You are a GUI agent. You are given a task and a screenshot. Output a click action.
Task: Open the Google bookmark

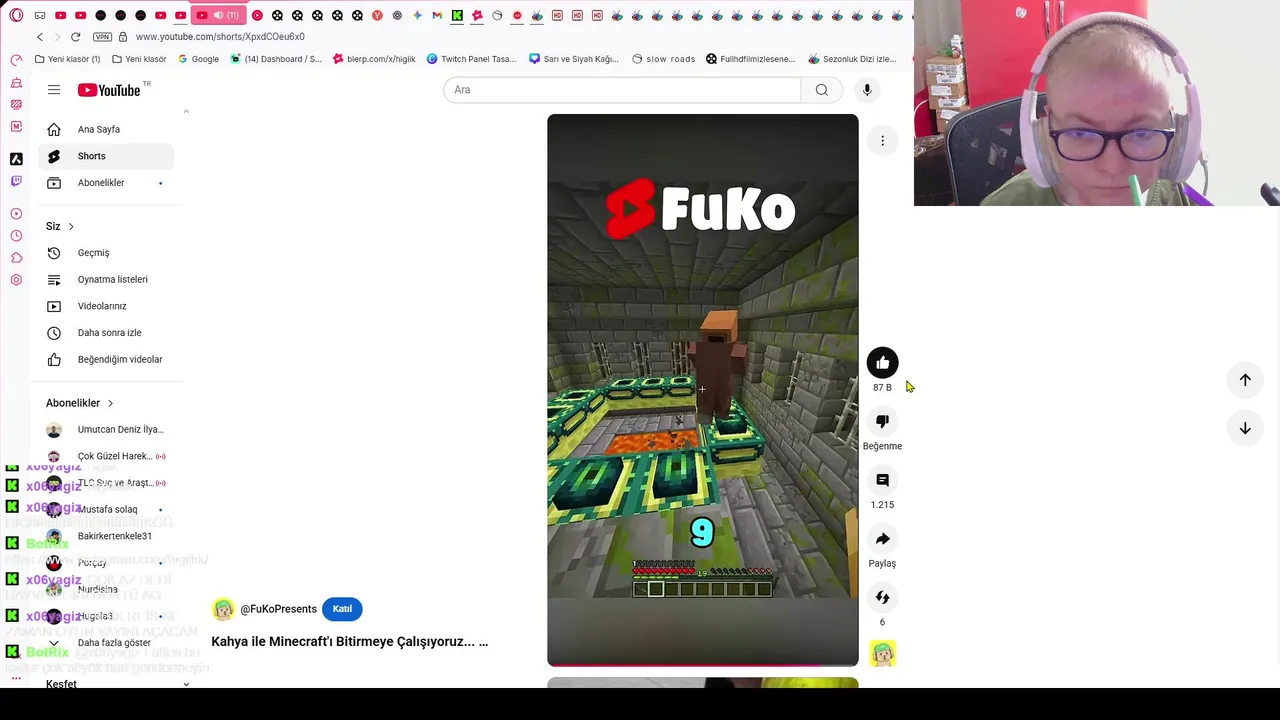tap(198, 59)
